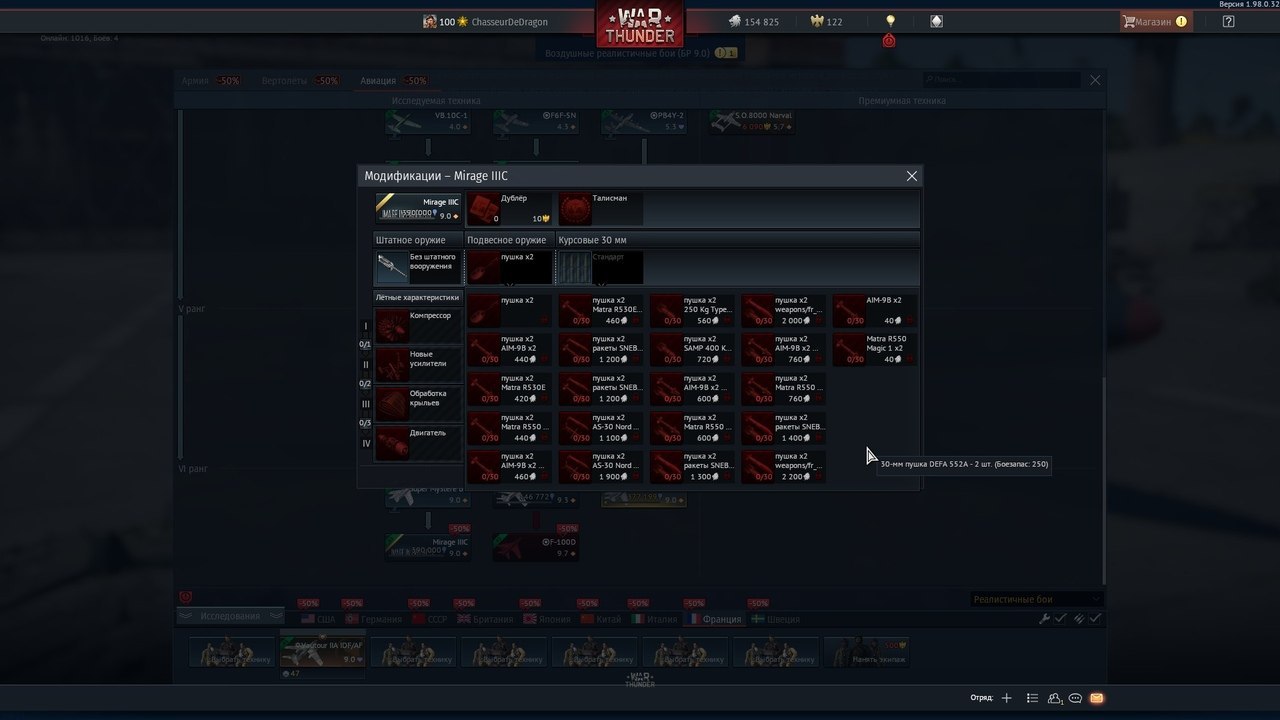Close the Модификации Mirage IIIC window

click(911, 176)
